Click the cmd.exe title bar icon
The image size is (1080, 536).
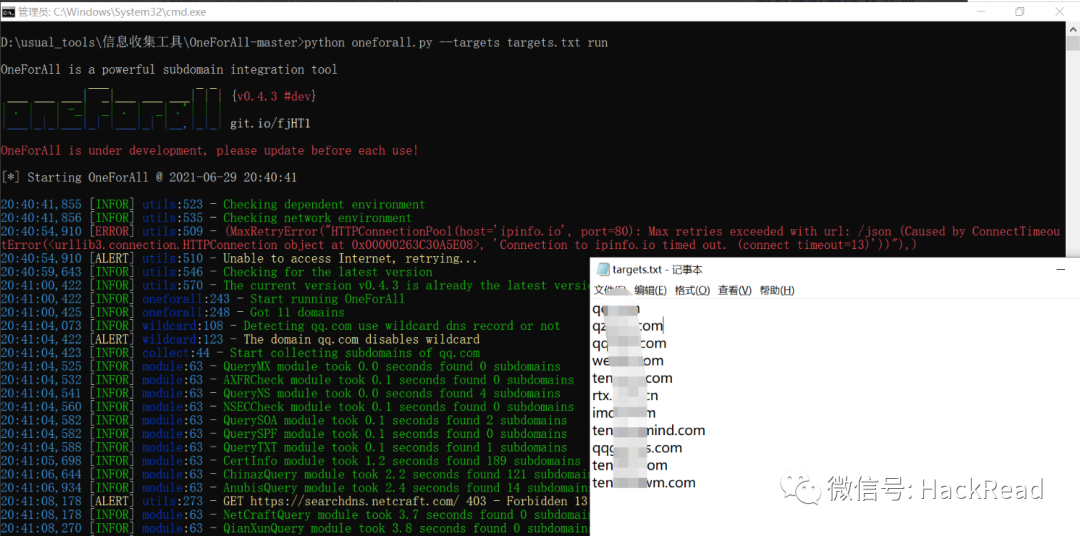pyautogui.click(x=8, y=12)
